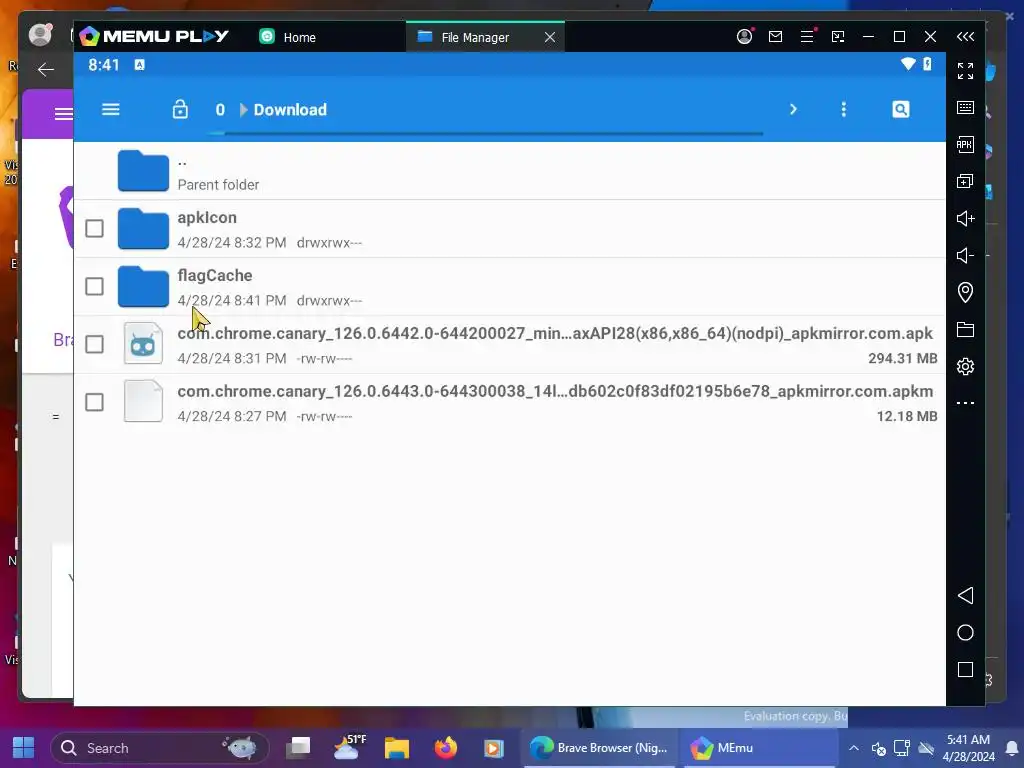Open MEmu keyboard mapping icon
The width and height of the screenshot is (1024, 768).
tap(965, 108)
